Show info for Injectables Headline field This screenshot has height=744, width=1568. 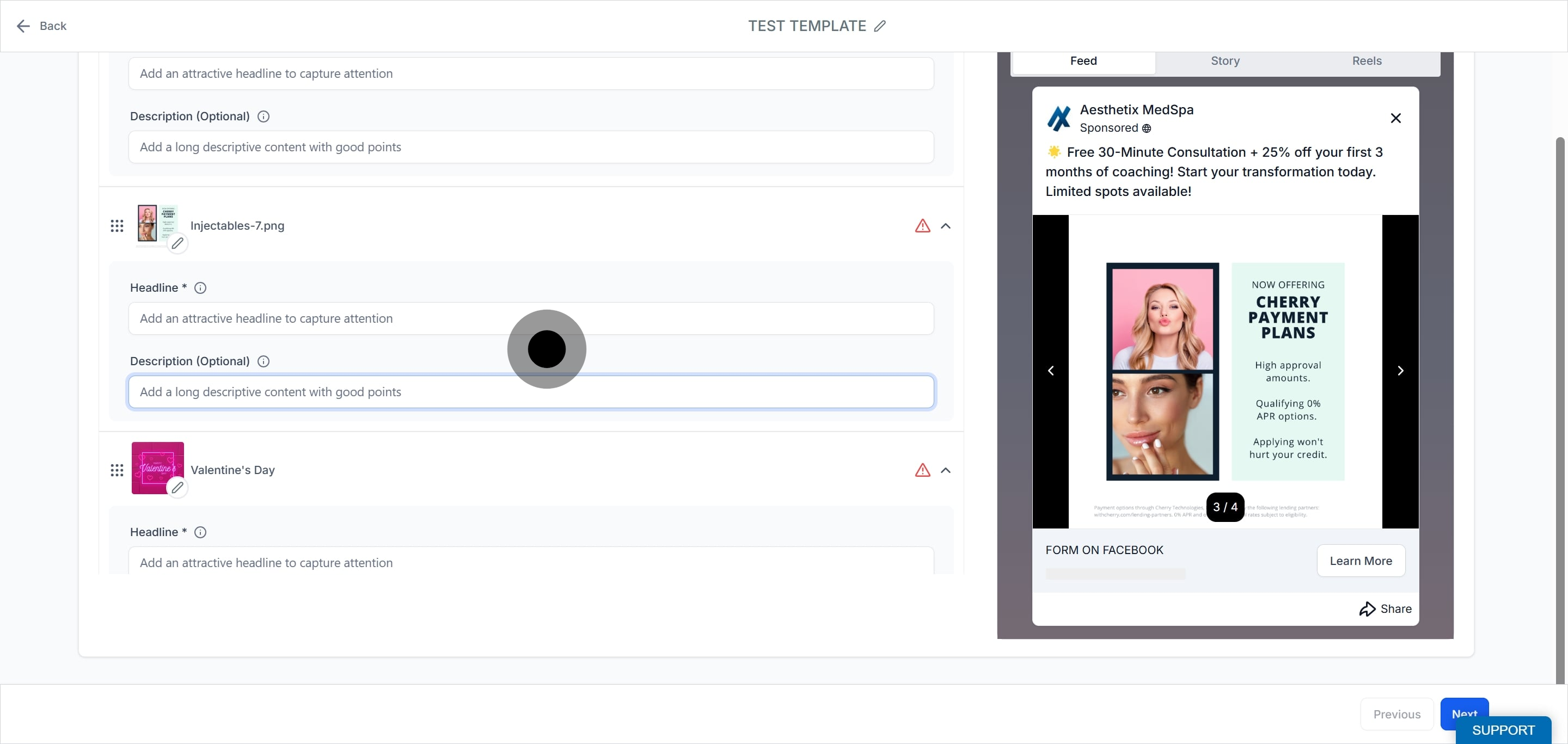200,288
